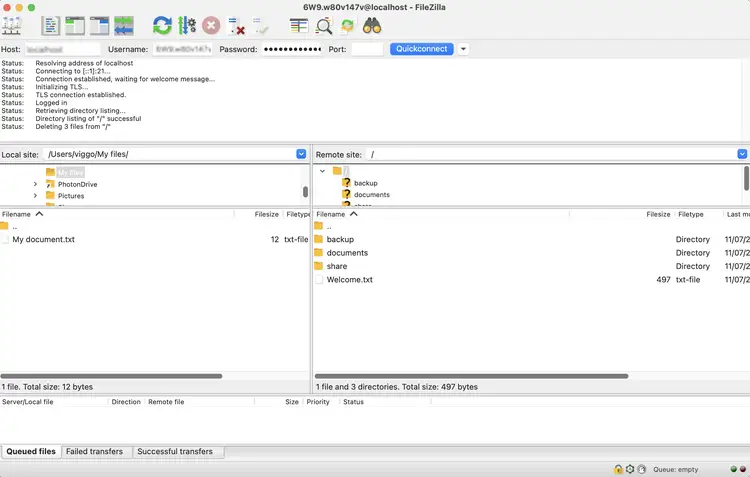Click the local file list horizontal scrollbar
Image resolution: width=750 pixels, height=477 pixels.
pyautogui.click(x=111, y=376)
